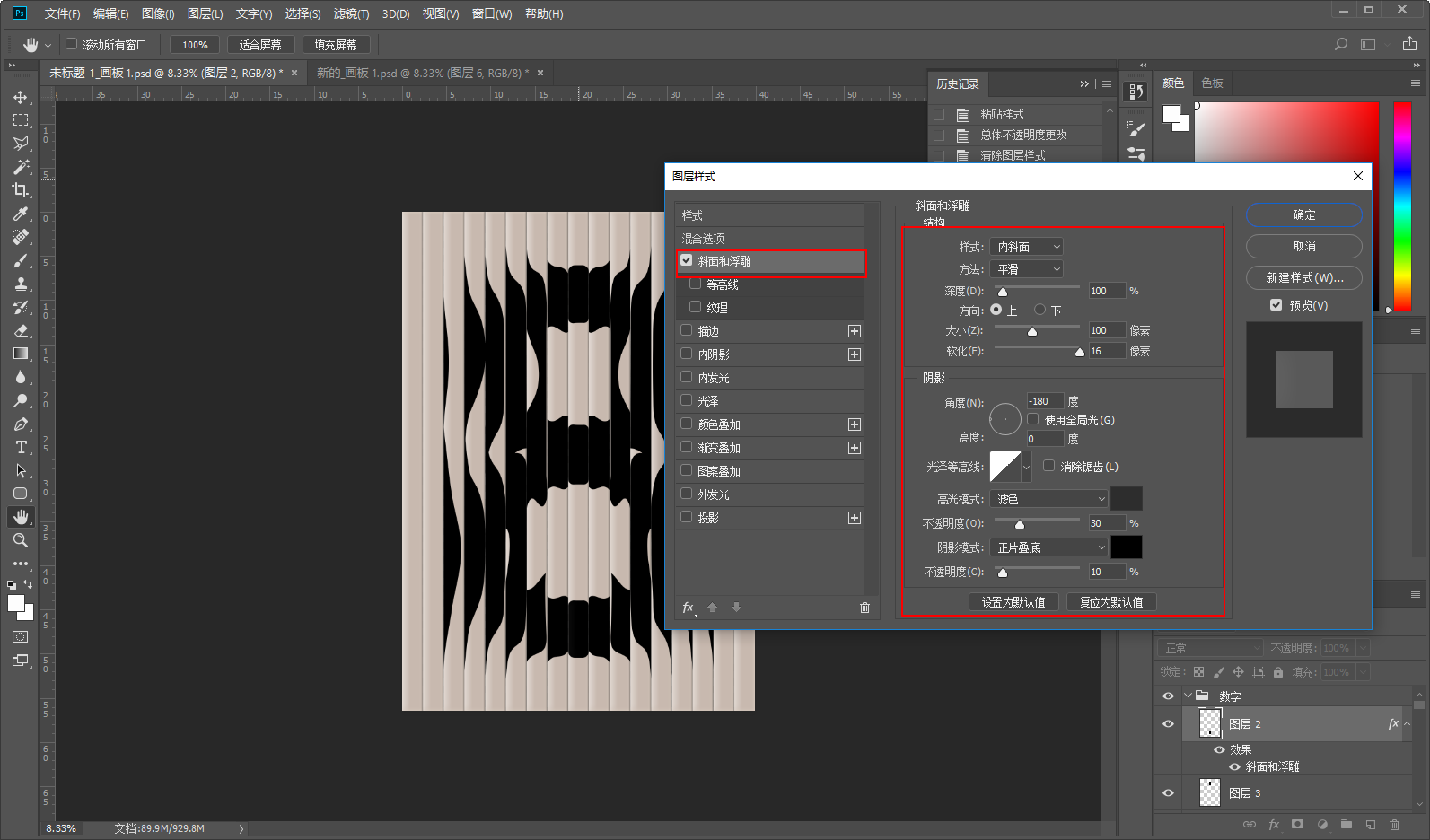Click the black 阴影模式 color swatch
The height and width of the screenshot is (840, 1430).
1127,547
